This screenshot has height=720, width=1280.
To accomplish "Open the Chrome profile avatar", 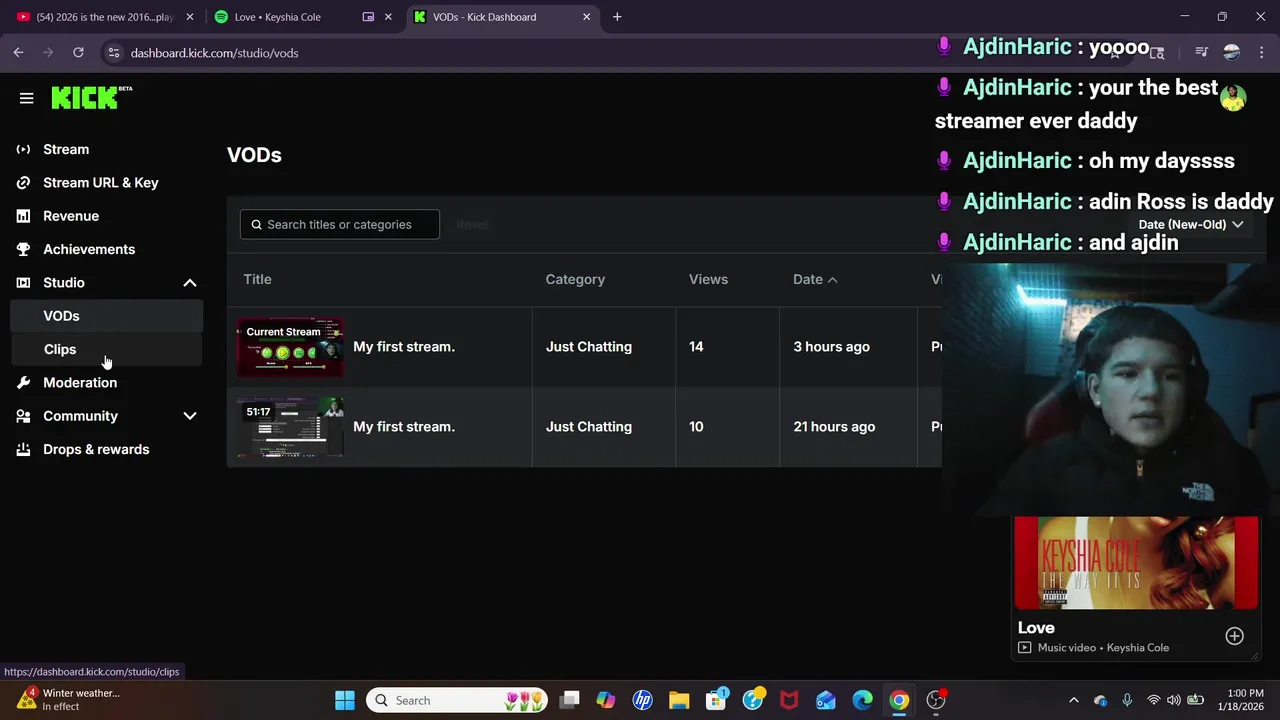I will click(1232, 53).
